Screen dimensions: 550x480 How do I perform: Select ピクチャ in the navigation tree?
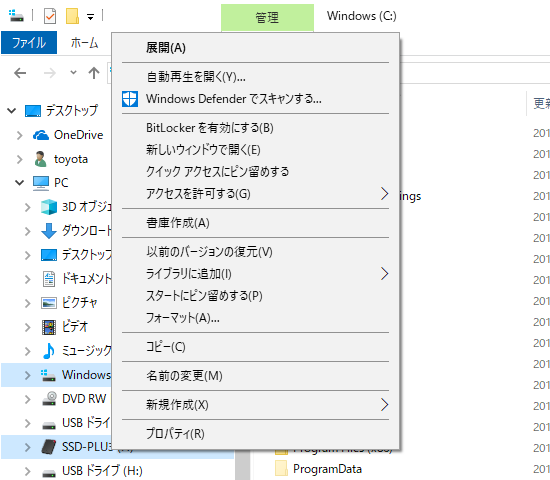79,303
